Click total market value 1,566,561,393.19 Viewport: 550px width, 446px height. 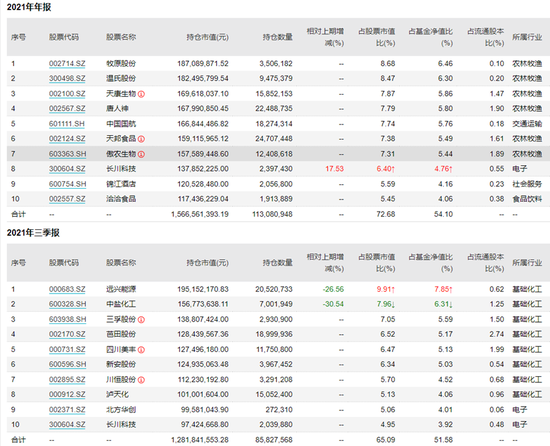coord(200,214)
